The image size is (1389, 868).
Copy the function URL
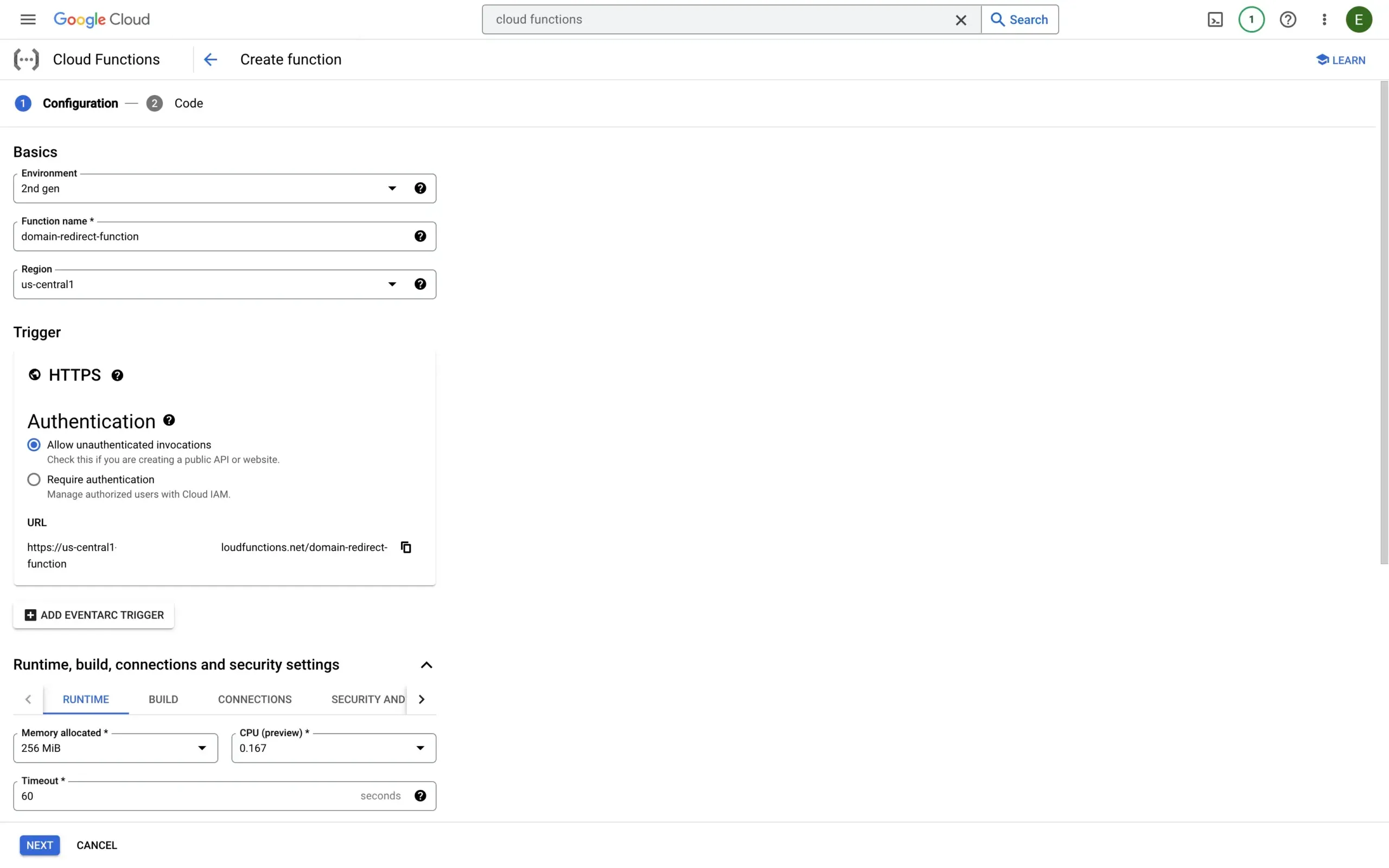point(406,546)
